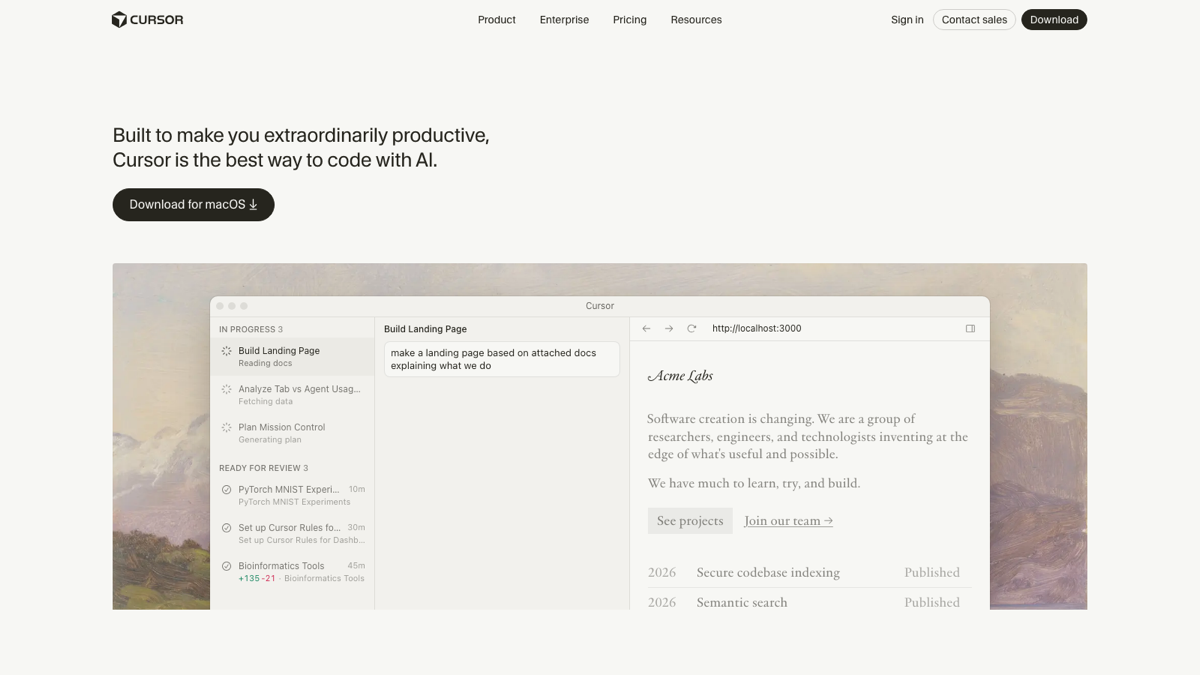Click the Cursor logo in header
The height and width of the screenshot is (675, 1200).
147,20
